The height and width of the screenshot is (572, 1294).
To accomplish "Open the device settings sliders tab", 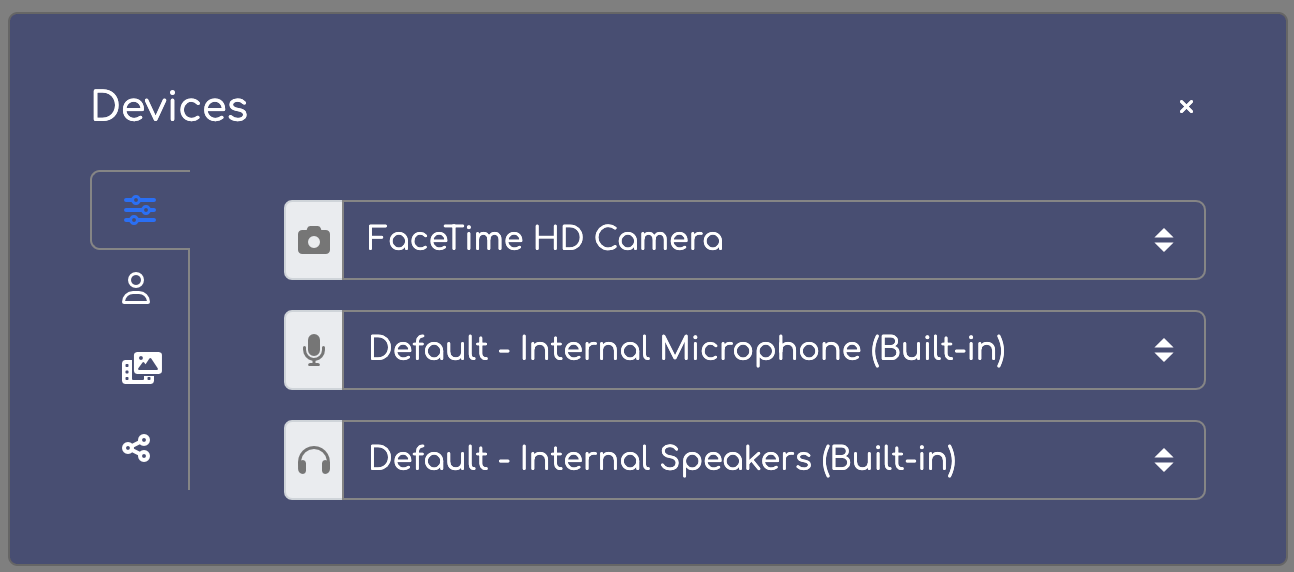I will 139,210.
